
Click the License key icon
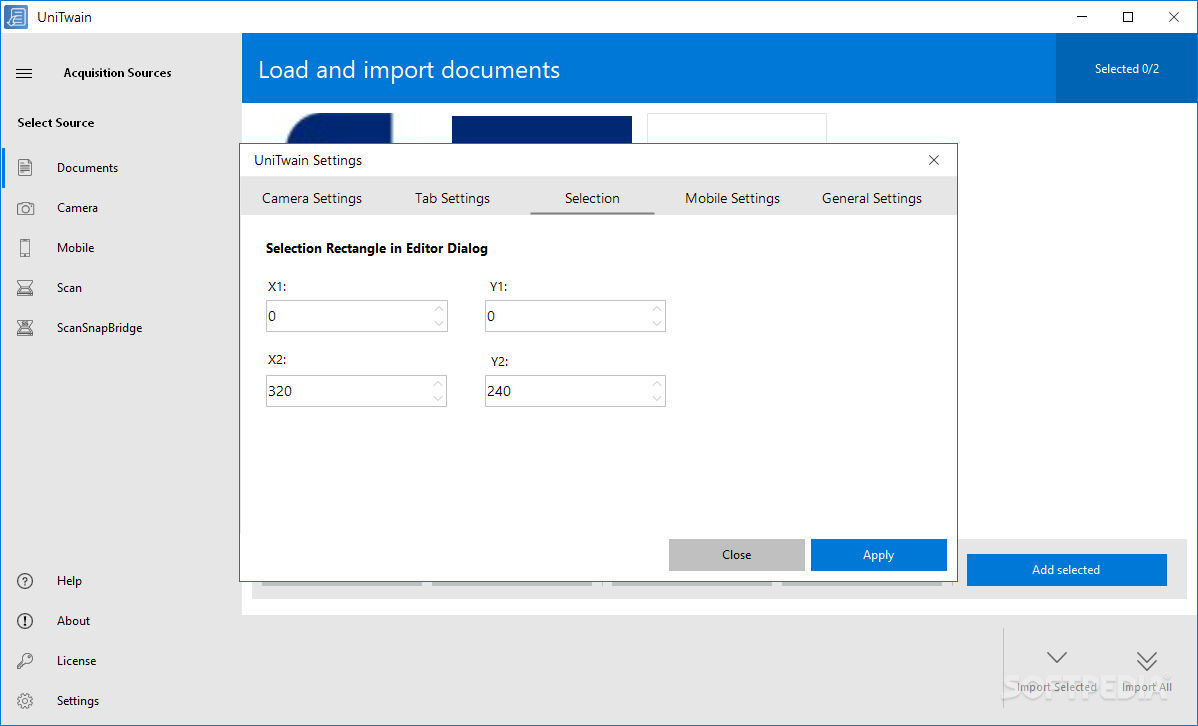click(x=25, y=660)
